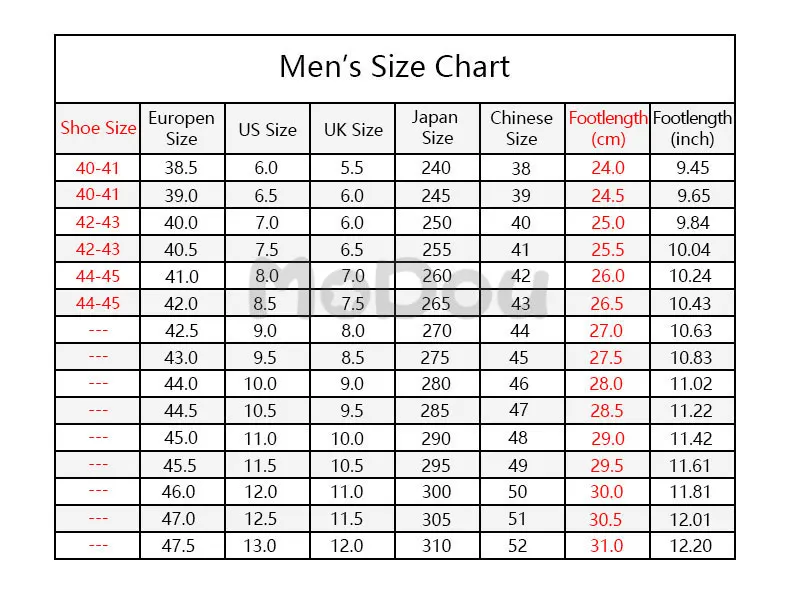The width and height of the screenshot is (790, 592).
Task: Click the 11.02 inch footlength cell
Action: (x=692, y=384)
